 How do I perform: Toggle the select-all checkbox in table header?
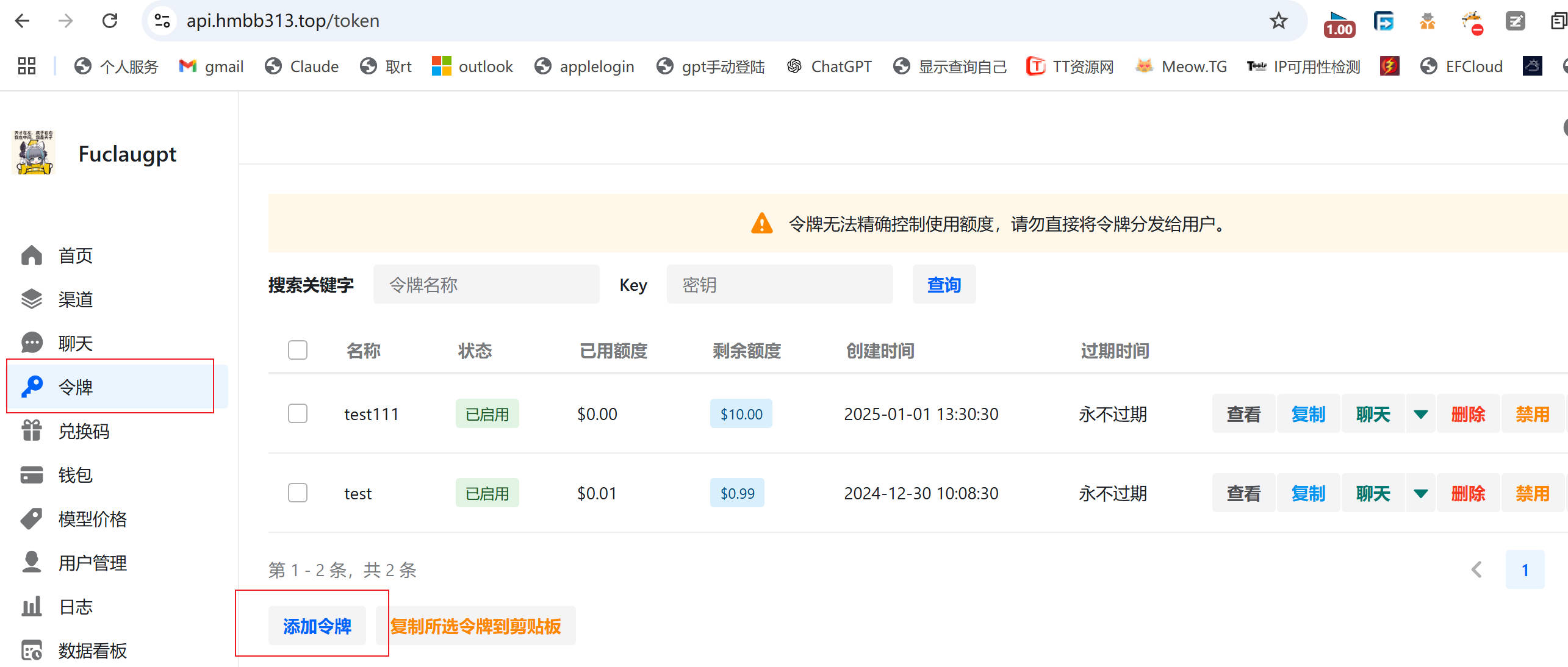click(298, 350)
